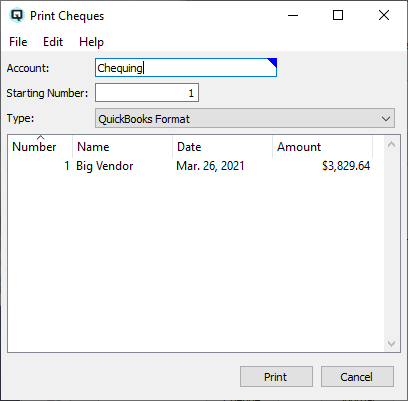The height and width of the screenshot is (401, 408).
Task: Open the Edit menu
Action: 53,42
